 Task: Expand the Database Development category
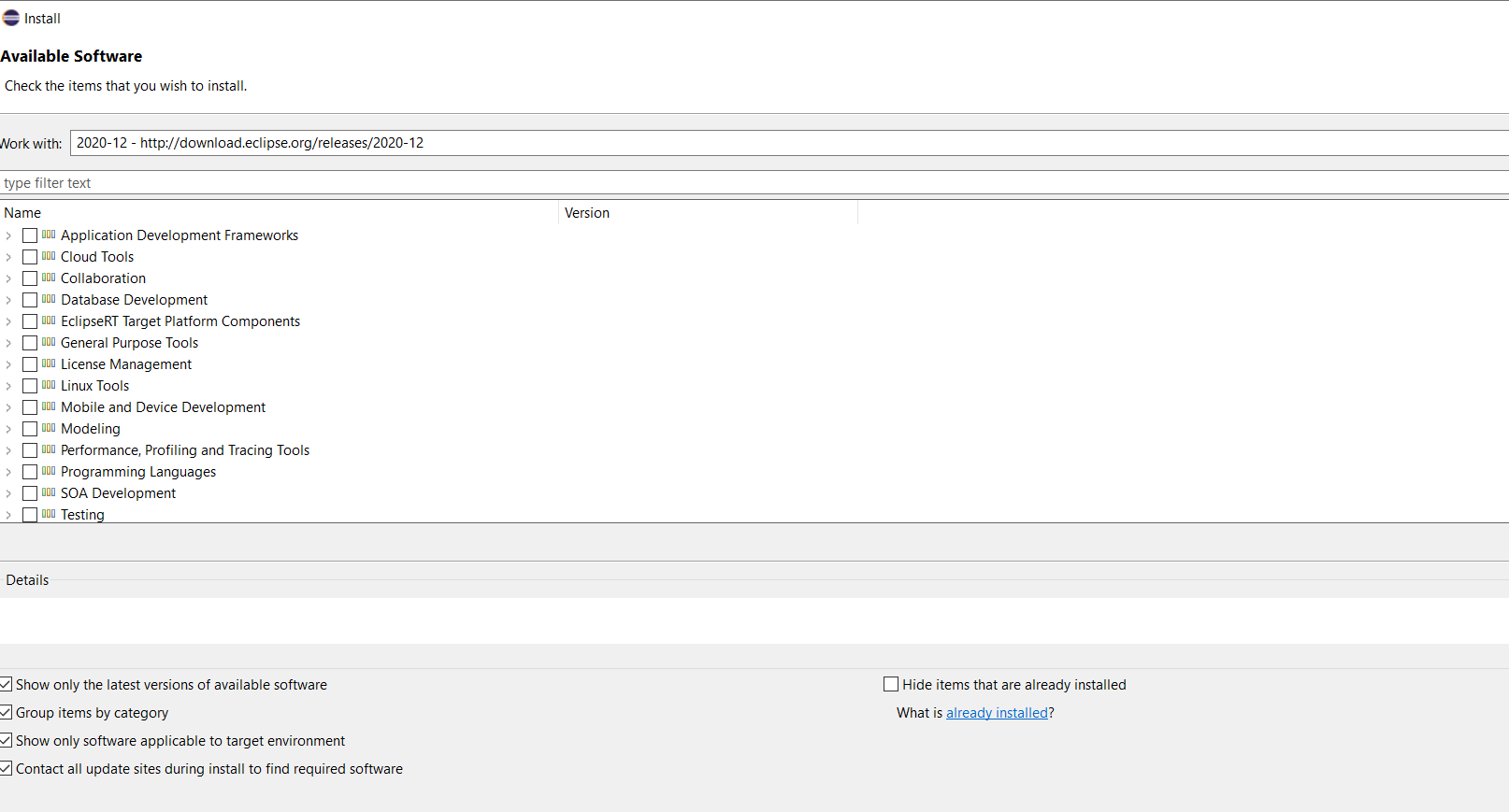[8, 300]
